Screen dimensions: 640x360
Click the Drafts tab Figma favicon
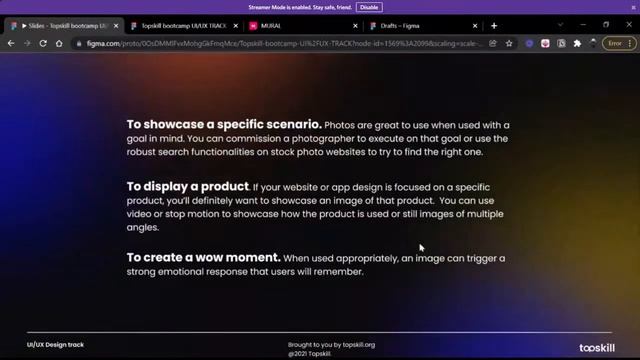tap(373, 26)
